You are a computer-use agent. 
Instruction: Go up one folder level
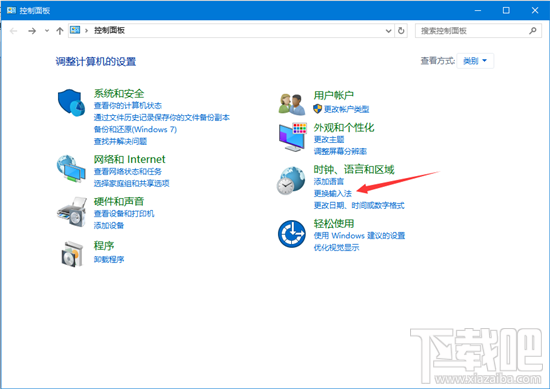[60, 31]
